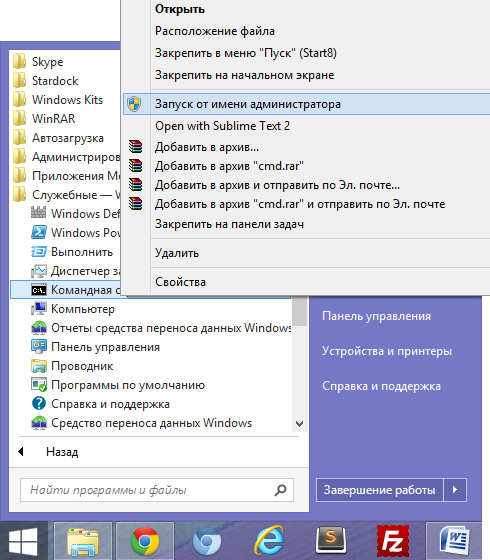Click the program list scrollbar thumb
This screenshot has height=560, width=490.
(300, 311)
